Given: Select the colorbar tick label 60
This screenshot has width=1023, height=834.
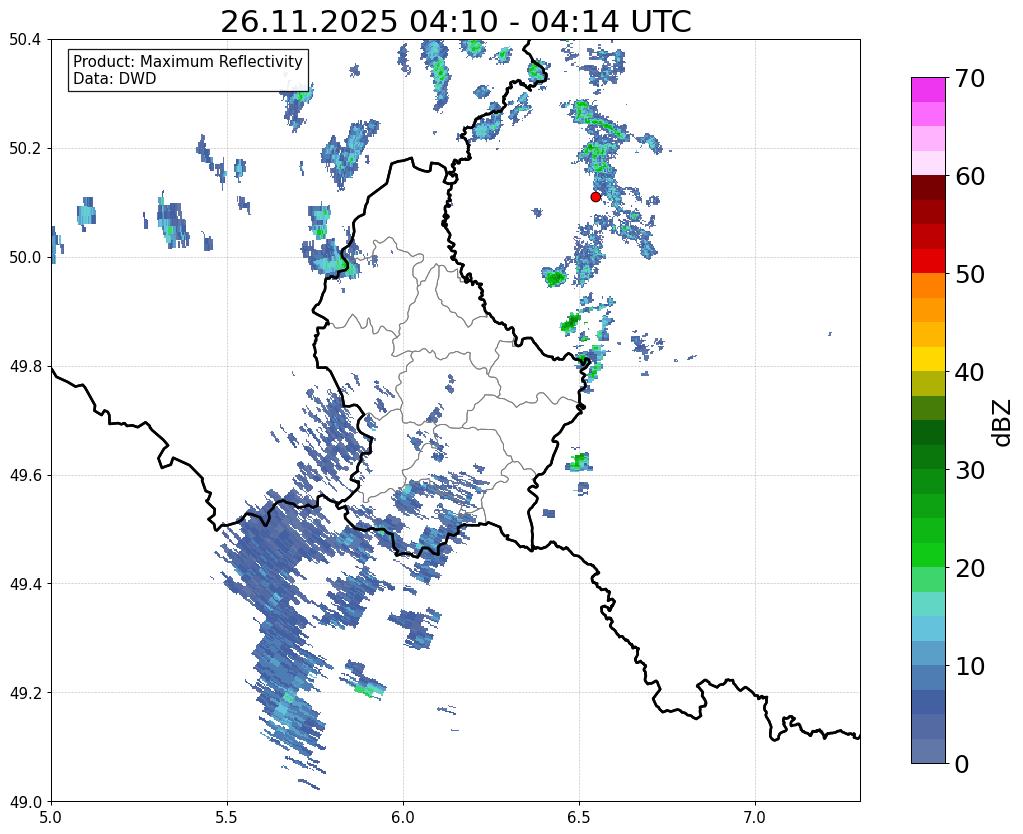Looking at the screenshot, I should click(x=969, y=176).
